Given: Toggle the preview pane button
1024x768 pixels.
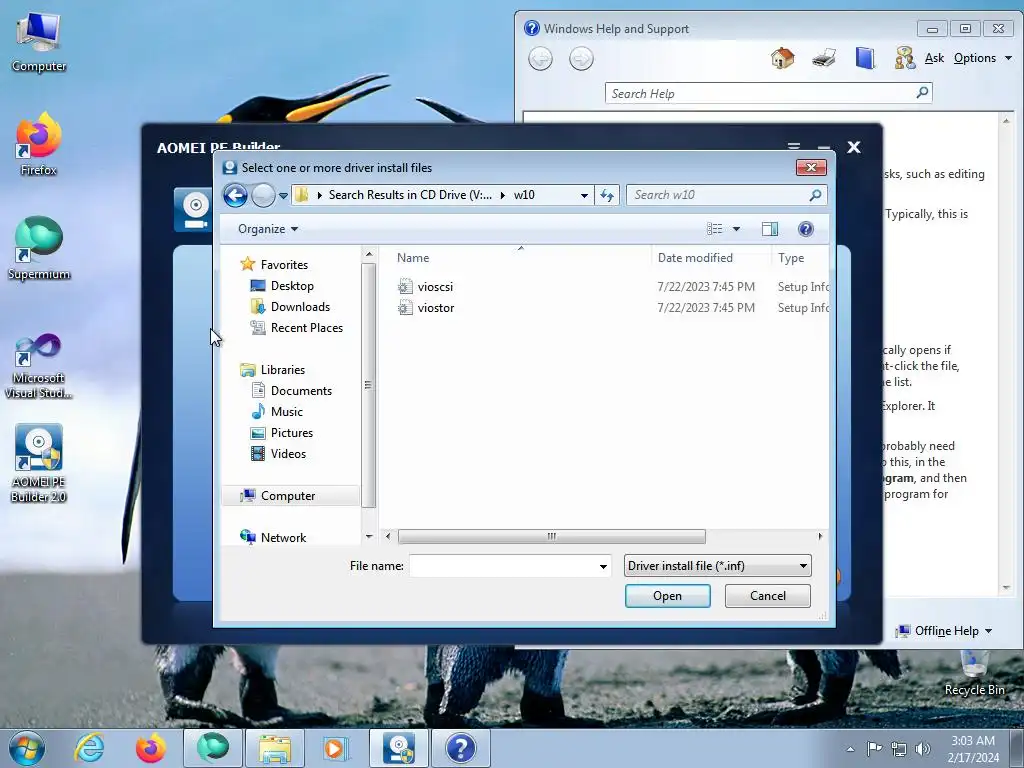Looking at the screenshot, I should (x=770, y=229).
